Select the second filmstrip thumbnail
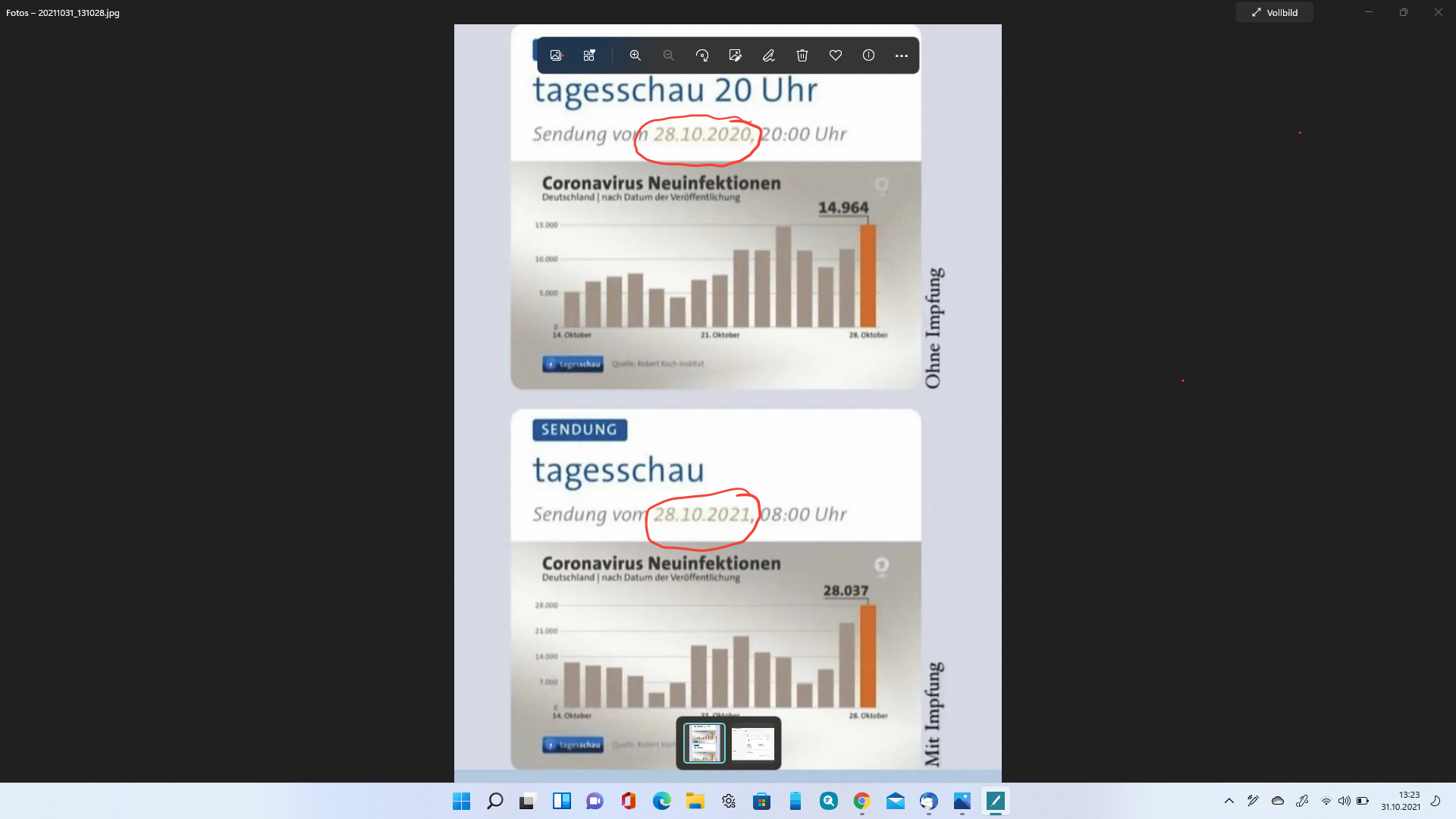 click(x=753, y=743)
